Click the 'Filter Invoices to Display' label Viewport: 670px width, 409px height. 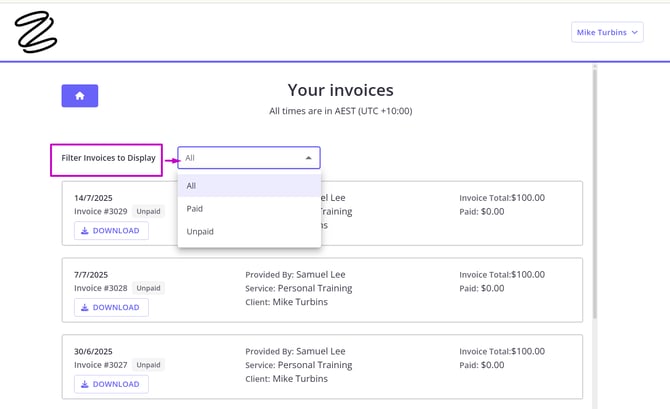107,158
